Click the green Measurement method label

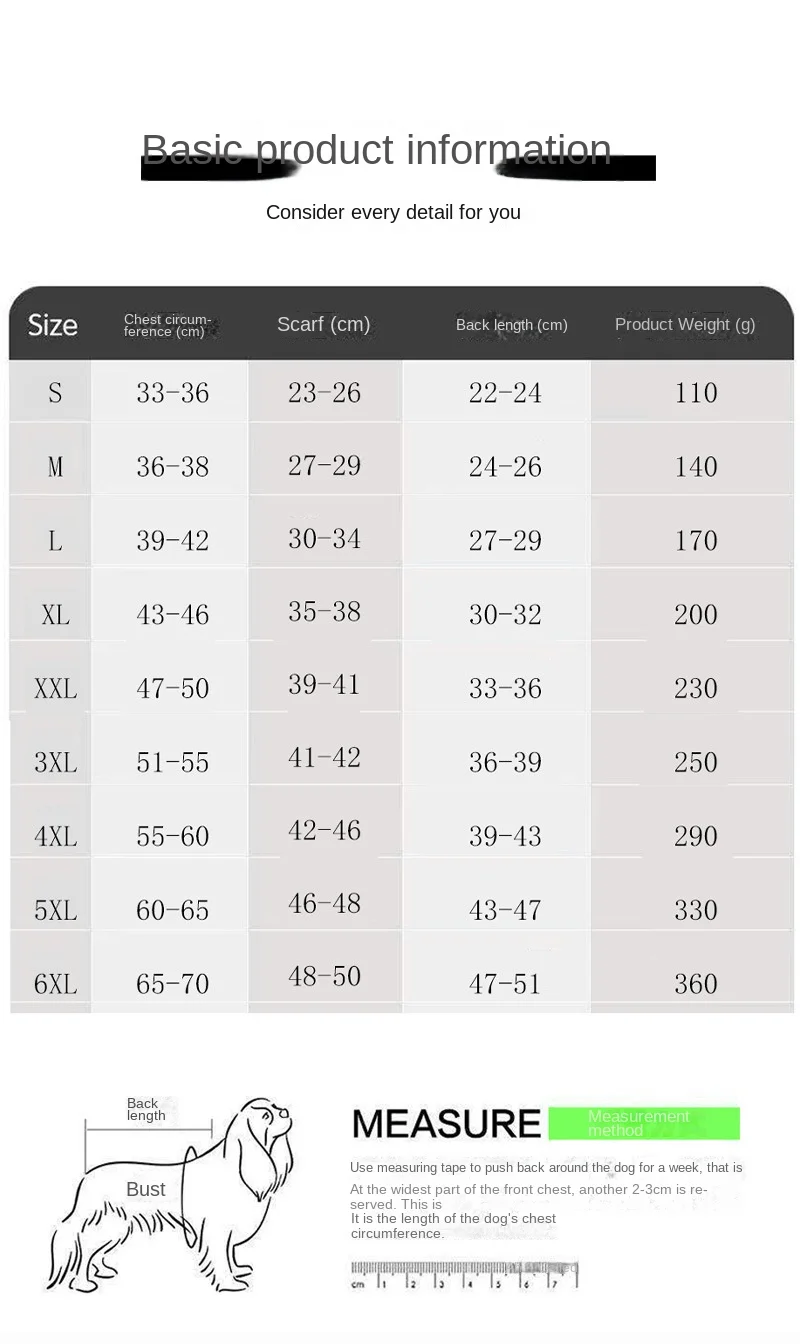click(x=643, y=1123)
